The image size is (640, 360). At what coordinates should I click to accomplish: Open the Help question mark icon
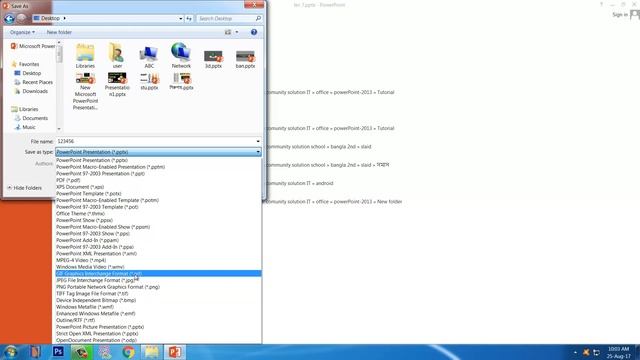click(254, 32)
